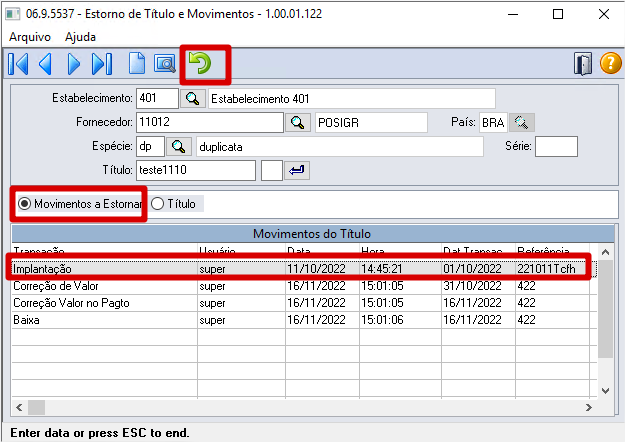Click the 221011Tcfh reference cell

coord(552,269)
